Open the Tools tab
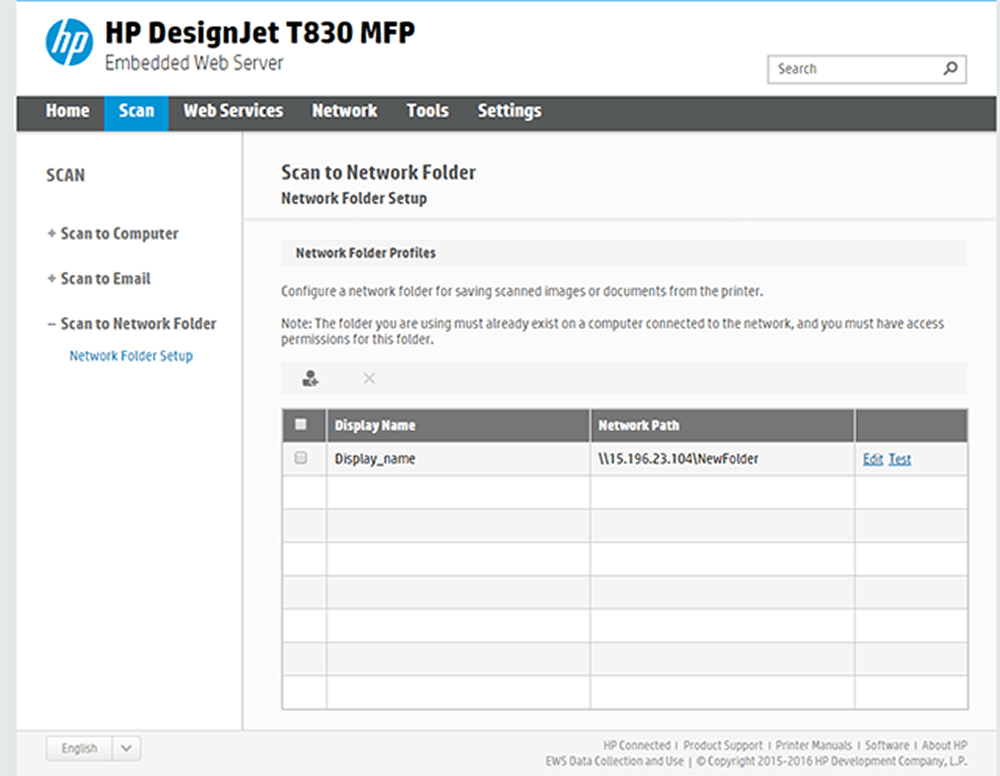1000x776 pixels. (x=427, y=111)
